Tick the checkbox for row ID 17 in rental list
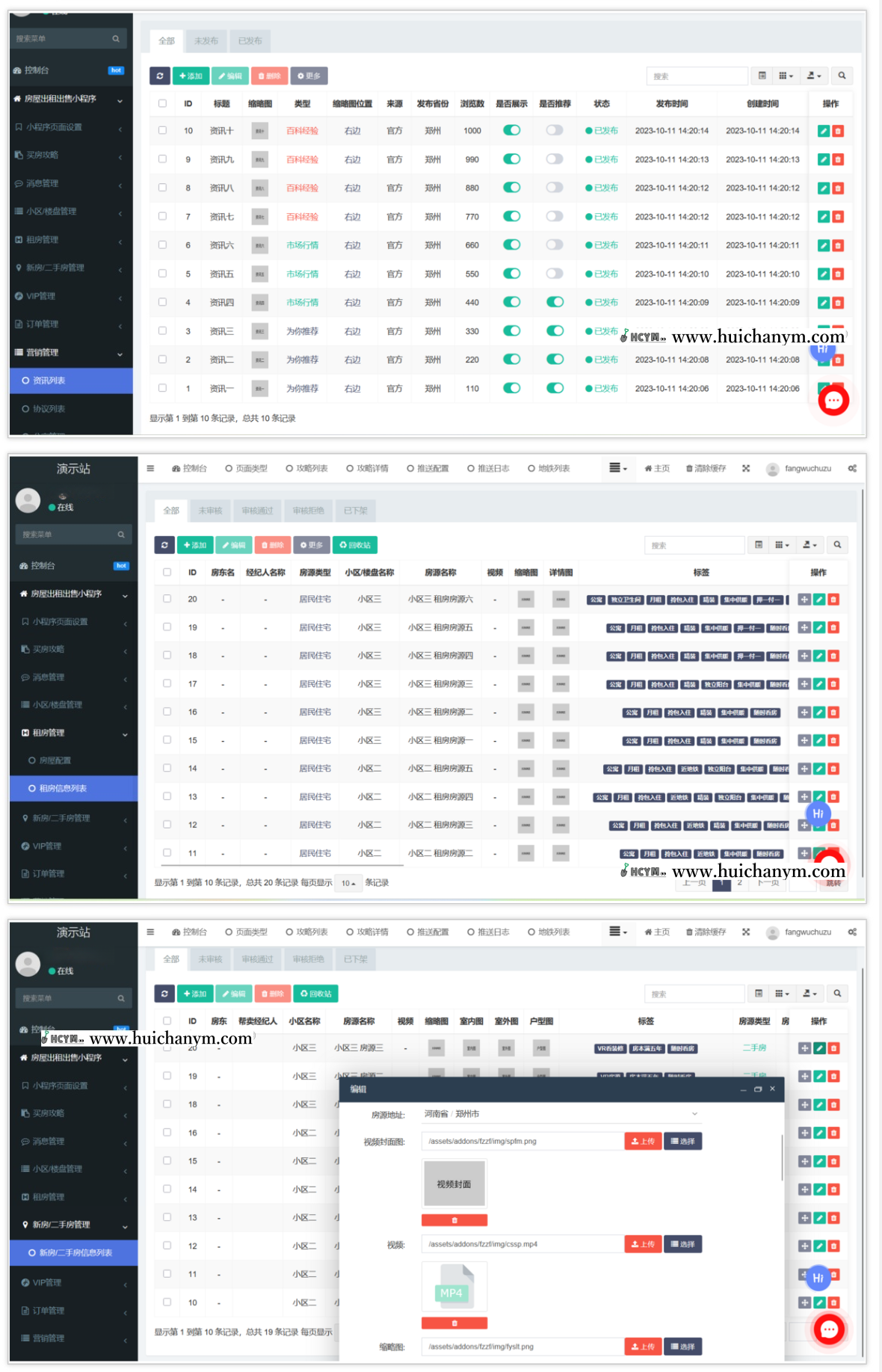The width and height of the screenshot is (882, 1372). [167, 683]
